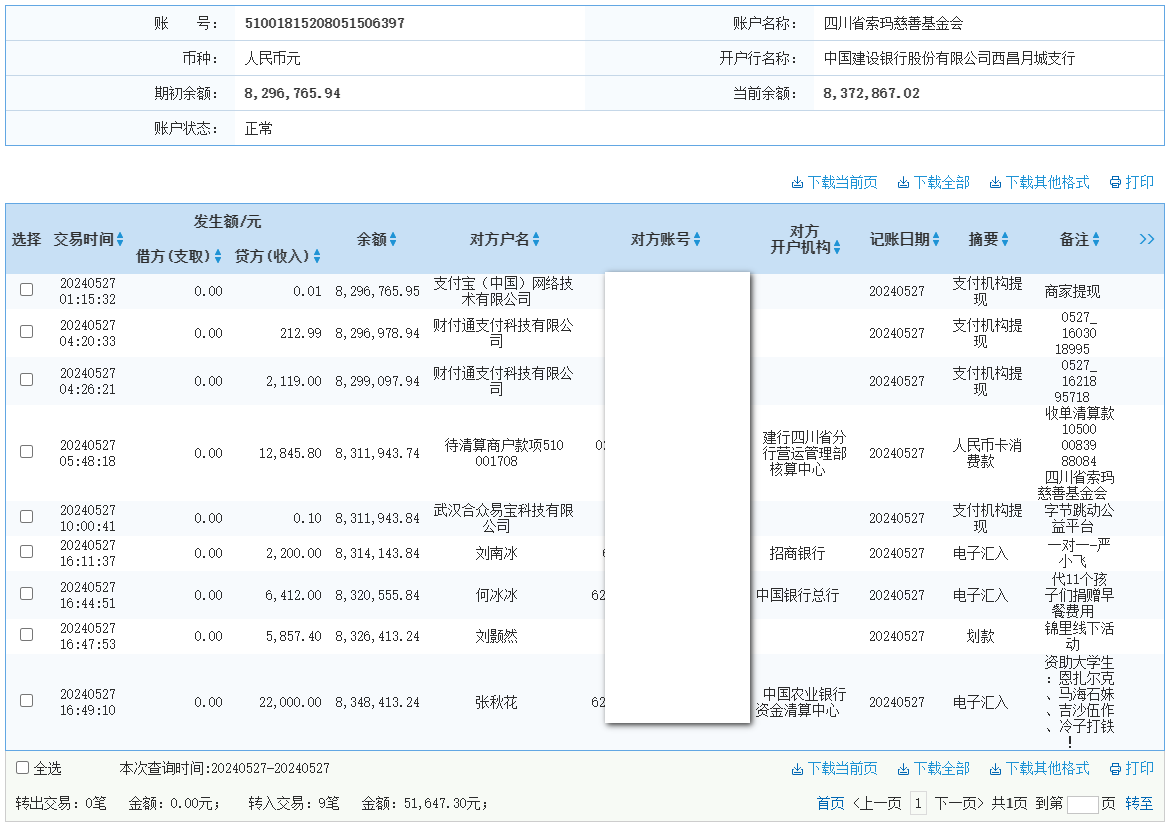Sort by 记账日期 column arrows
Viewport: 1166px width, 824px height.
[x=936, y=239]
